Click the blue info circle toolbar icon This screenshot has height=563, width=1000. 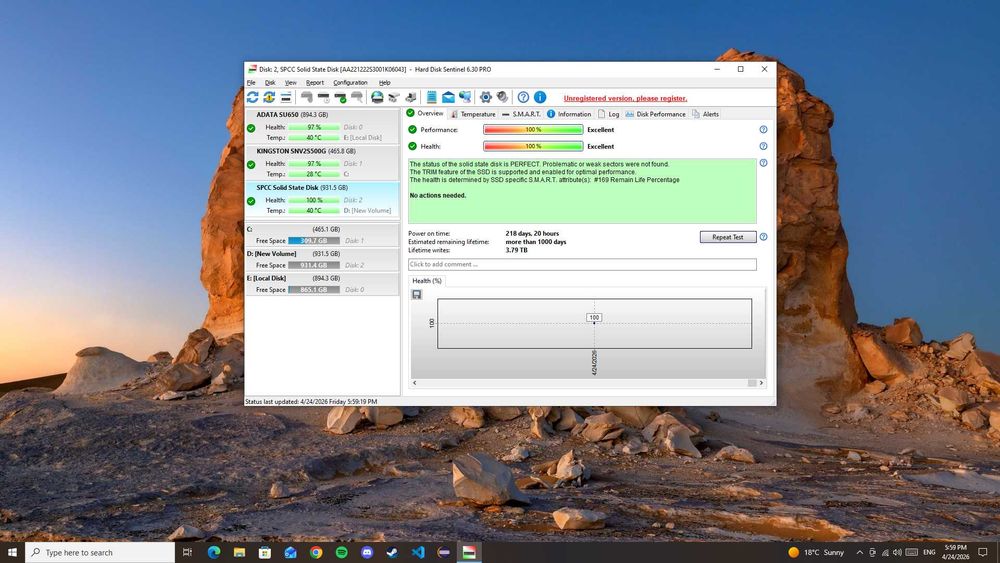540,97
